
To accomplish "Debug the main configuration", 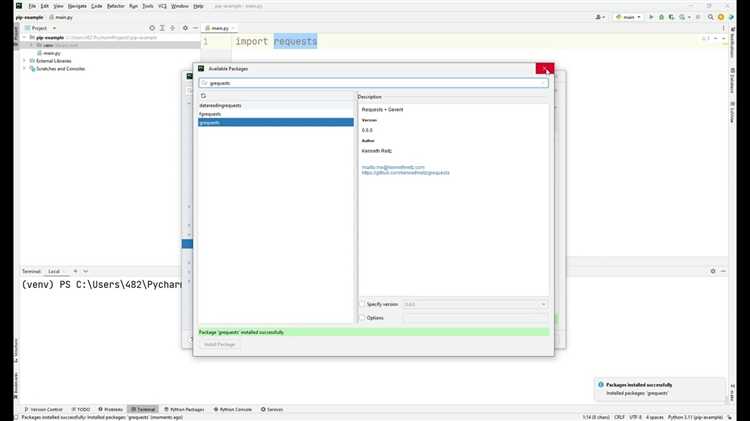I will pyautogui.click(x=662, y=17).
